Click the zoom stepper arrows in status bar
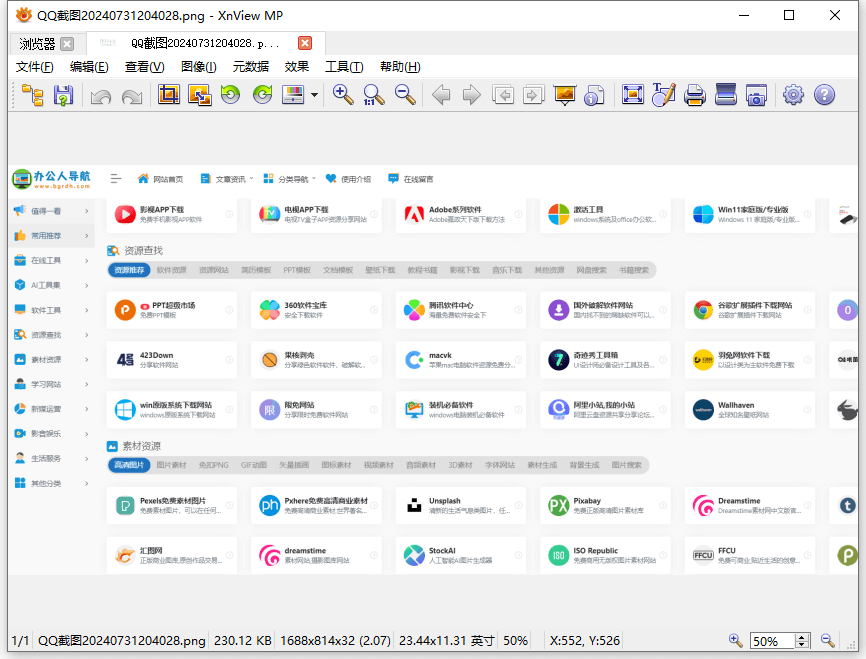 point(802,641)
